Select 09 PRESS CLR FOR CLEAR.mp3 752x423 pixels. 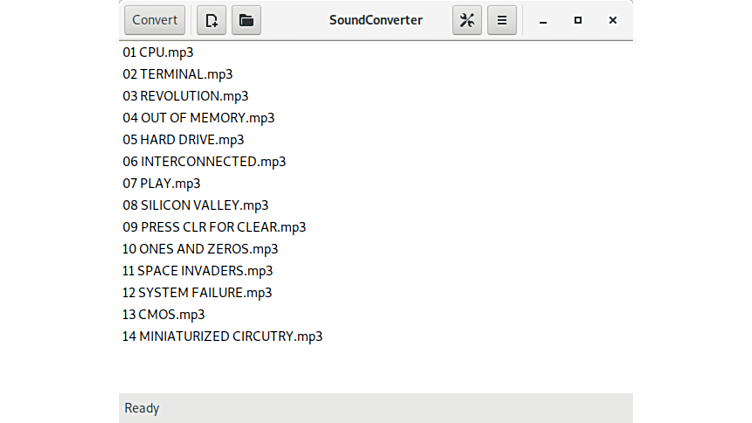[214, 227]
